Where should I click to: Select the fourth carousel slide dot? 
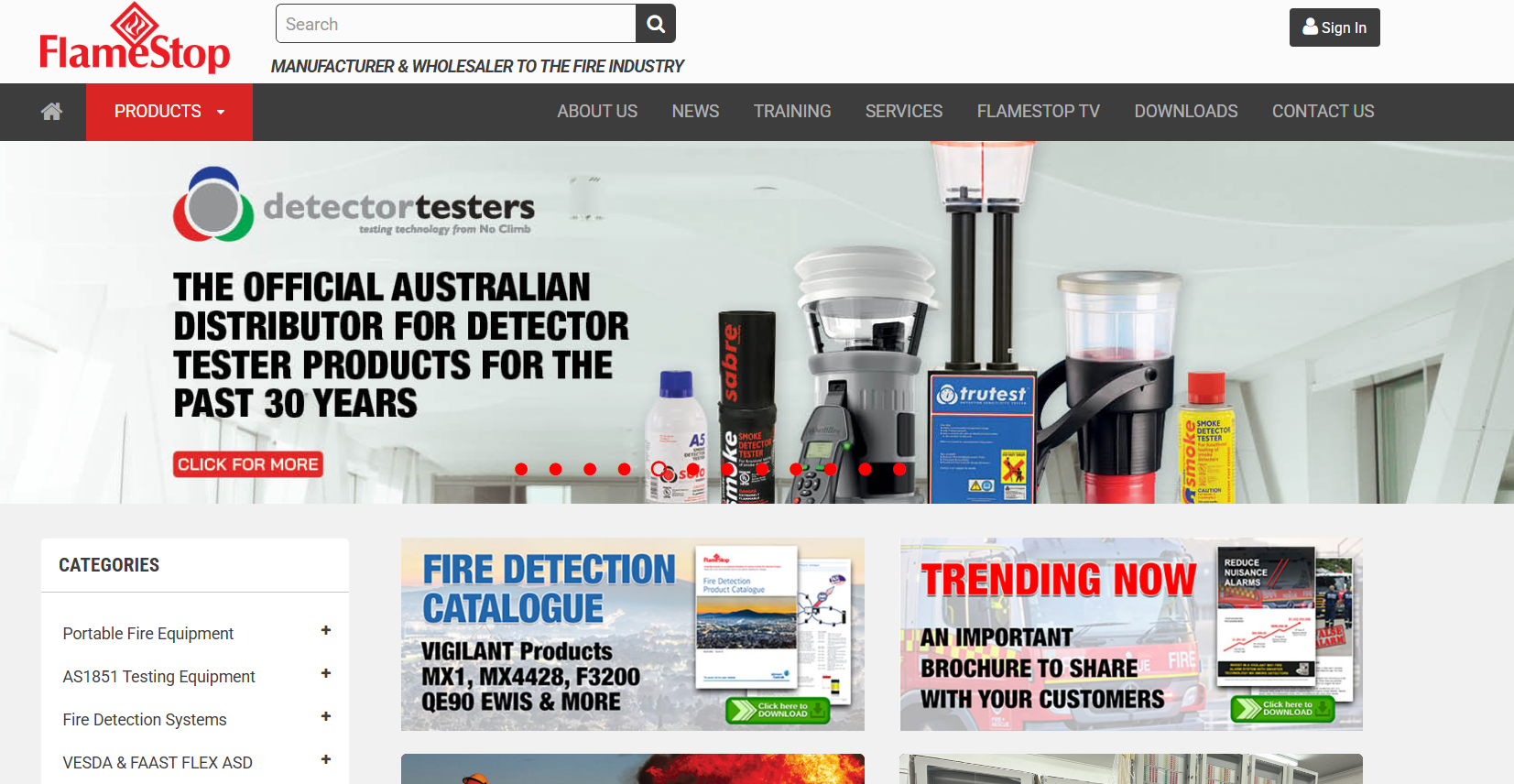(624, 469)
